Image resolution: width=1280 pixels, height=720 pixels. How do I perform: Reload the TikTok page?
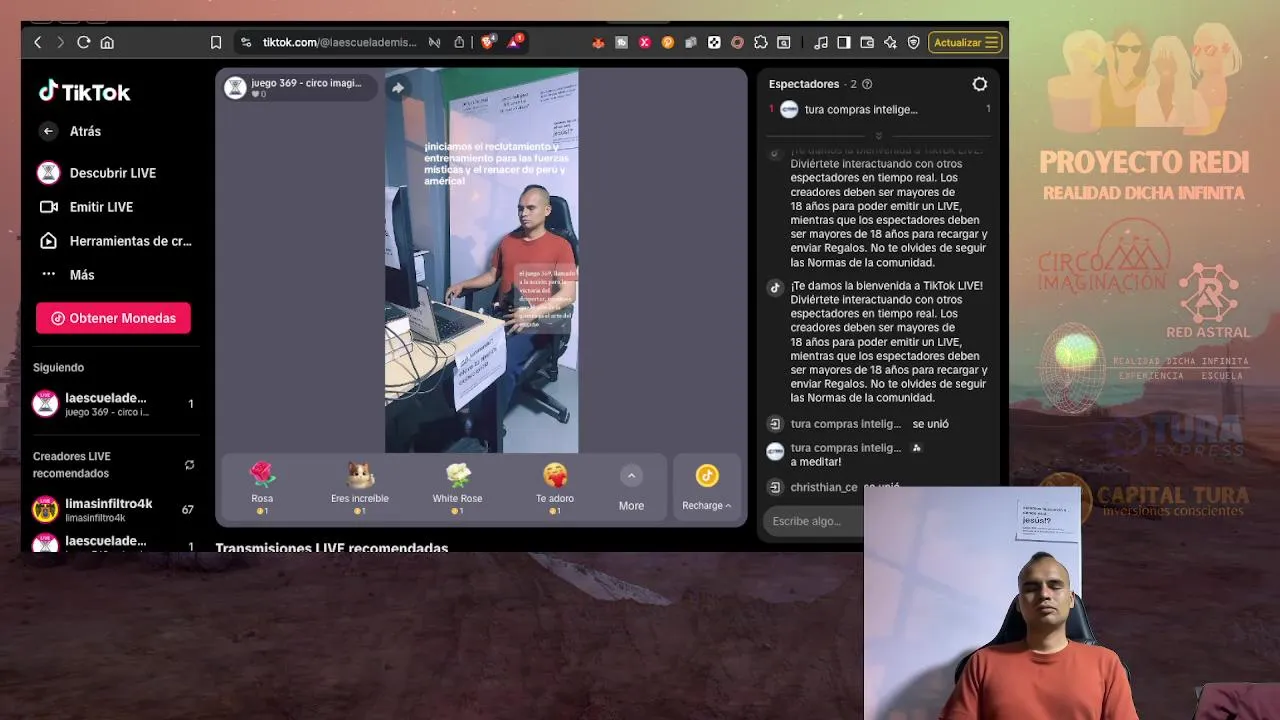point(84,42)
